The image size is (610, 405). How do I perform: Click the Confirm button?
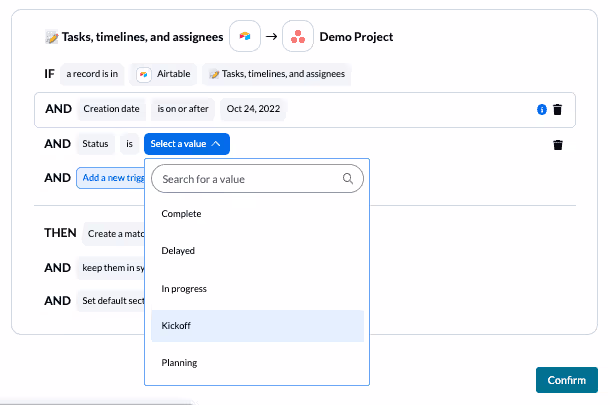(x=566, y=380)
